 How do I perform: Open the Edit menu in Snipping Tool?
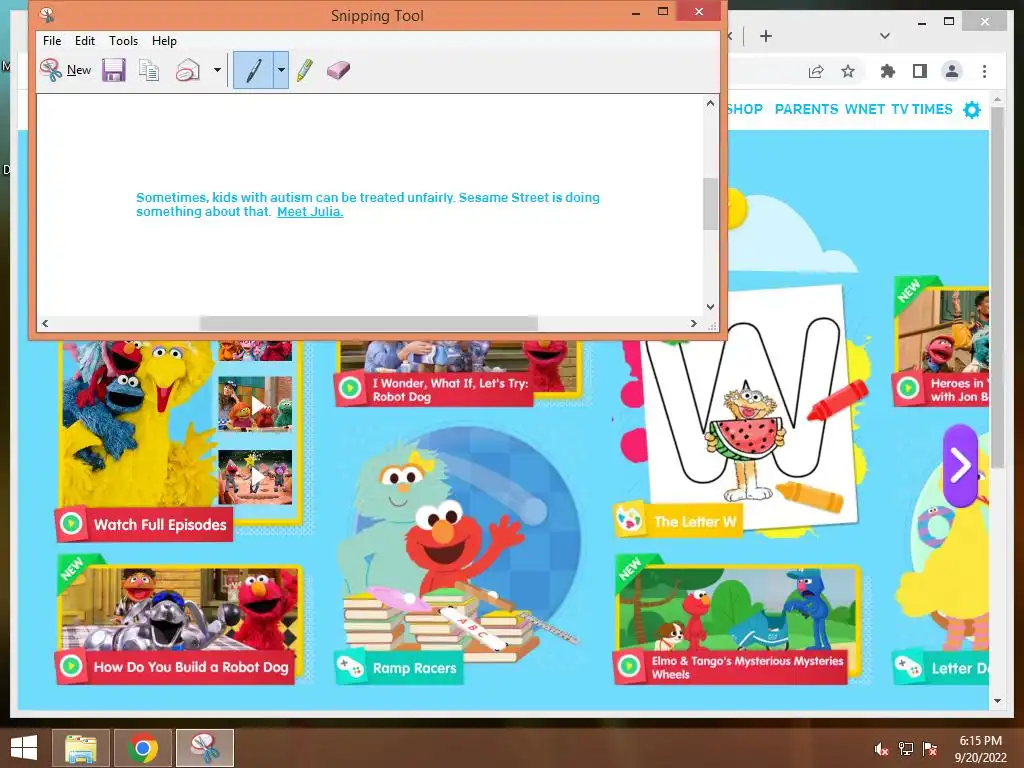(85, 40)
